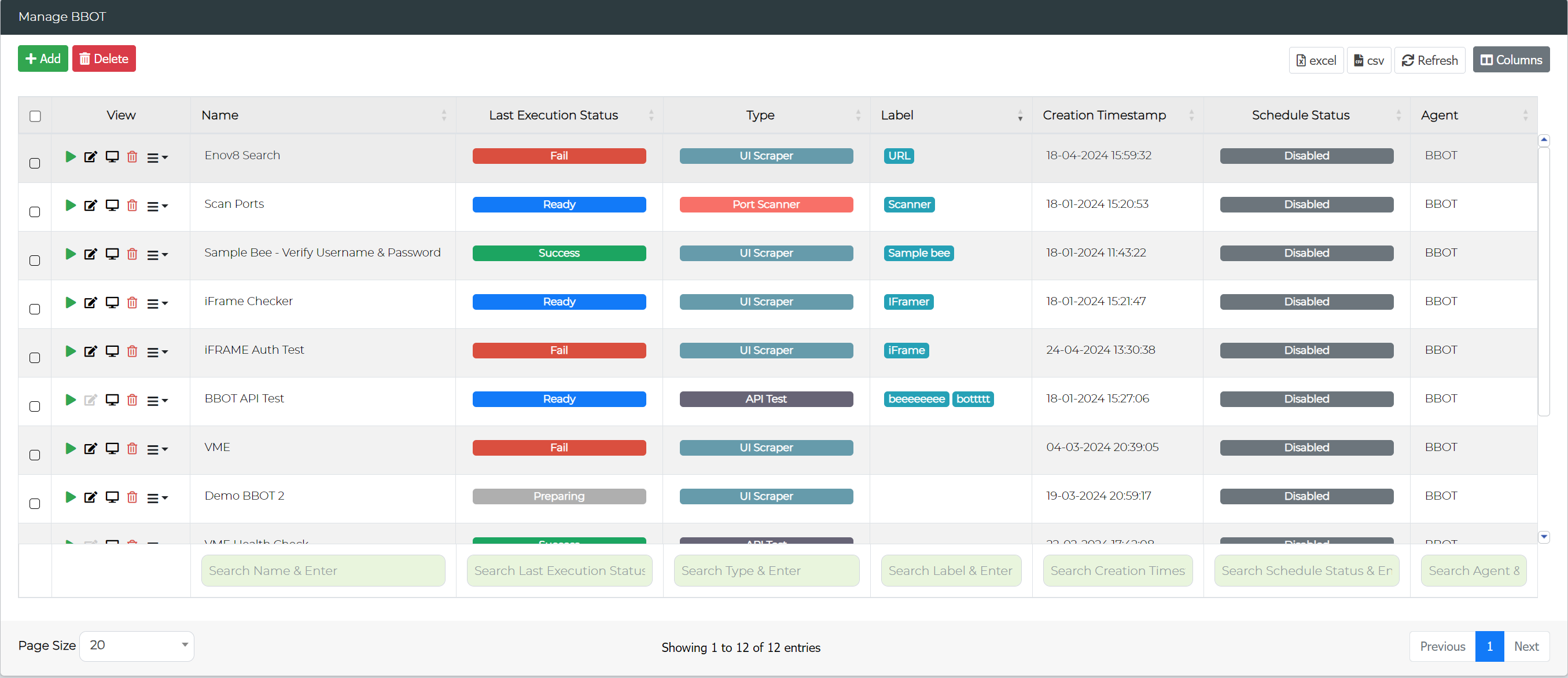The image size is (1568, 678).
Task: Check the Demo BBOT 2 row checkbox
Action: click(35, 504)
